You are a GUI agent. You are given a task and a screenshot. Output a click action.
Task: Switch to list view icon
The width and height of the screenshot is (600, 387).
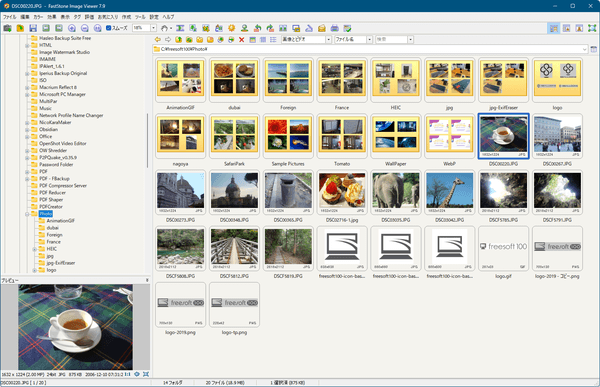(273, 39)
